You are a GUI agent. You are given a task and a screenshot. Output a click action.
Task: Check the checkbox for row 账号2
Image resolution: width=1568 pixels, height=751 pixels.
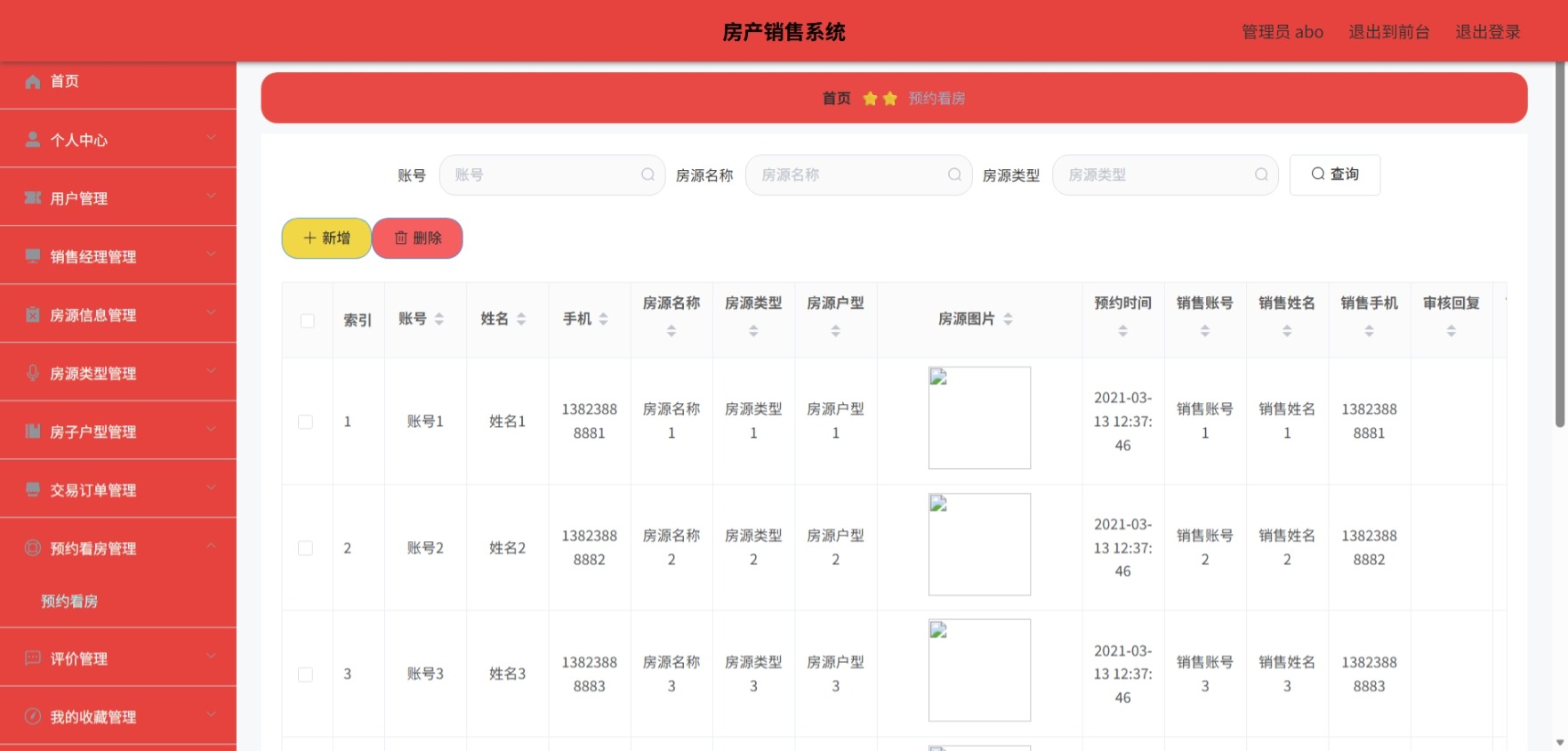tap(306, 548)
